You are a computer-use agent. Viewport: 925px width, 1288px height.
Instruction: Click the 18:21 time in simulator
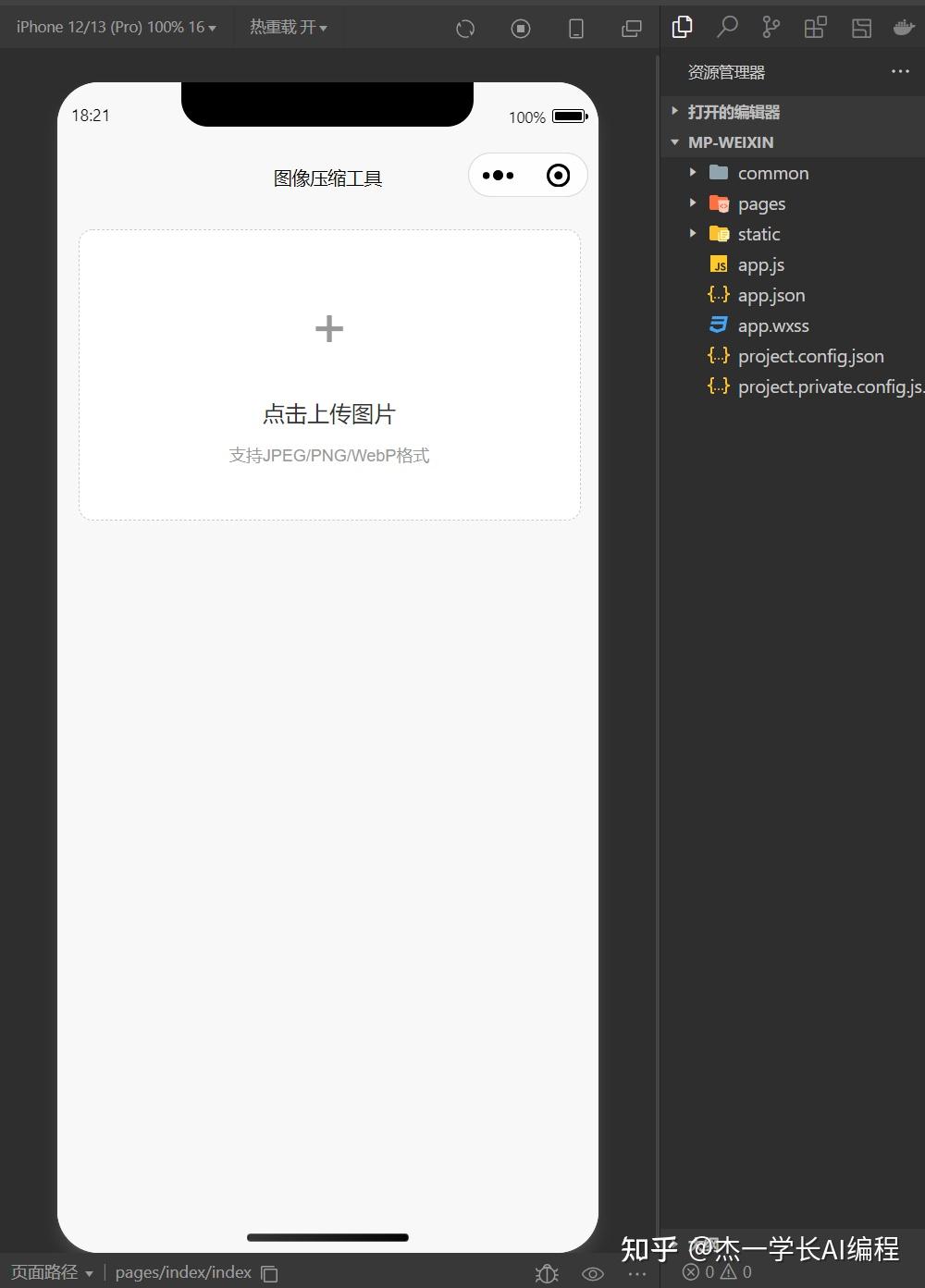pos(91,116)
